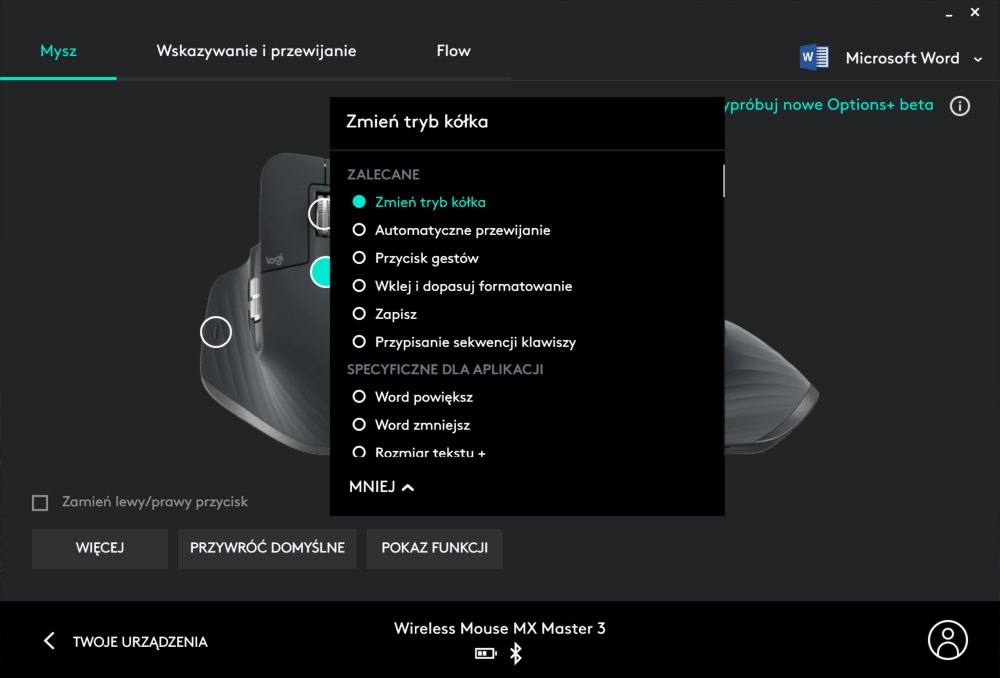Expand the Microsoft Word application dropdown

click(x=978, y=59)
